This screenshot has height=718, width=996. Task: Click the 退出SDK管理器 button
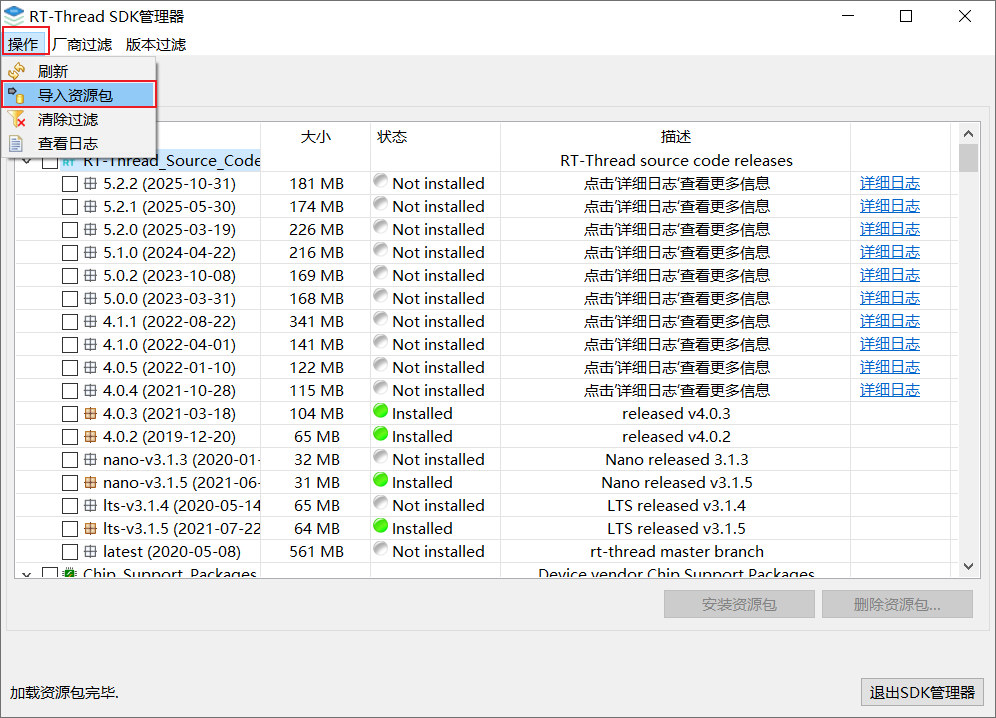coord(922,692)
